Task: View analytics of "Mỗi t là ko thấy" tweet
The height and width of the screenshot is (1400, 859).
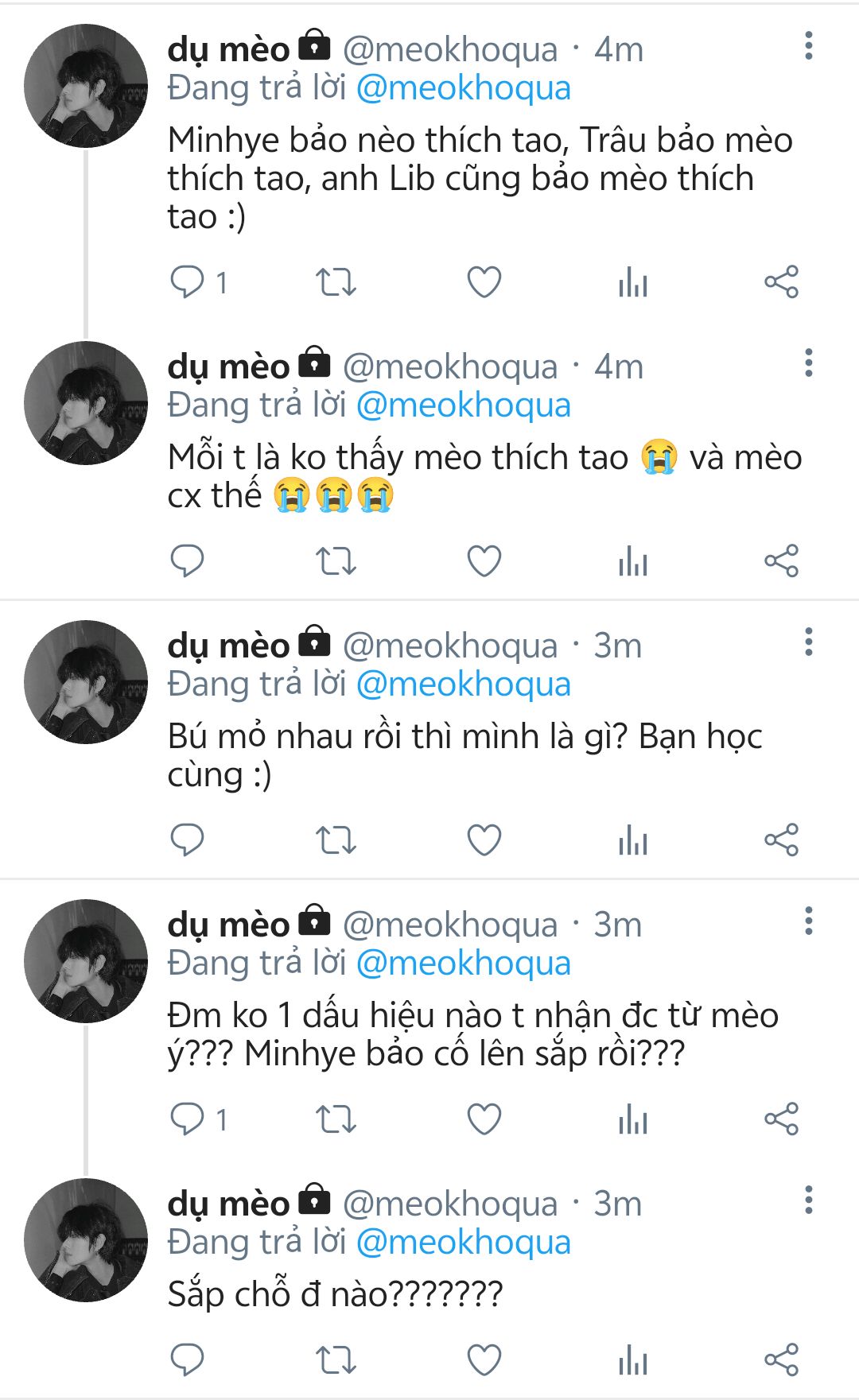Action: pos(633,561)
